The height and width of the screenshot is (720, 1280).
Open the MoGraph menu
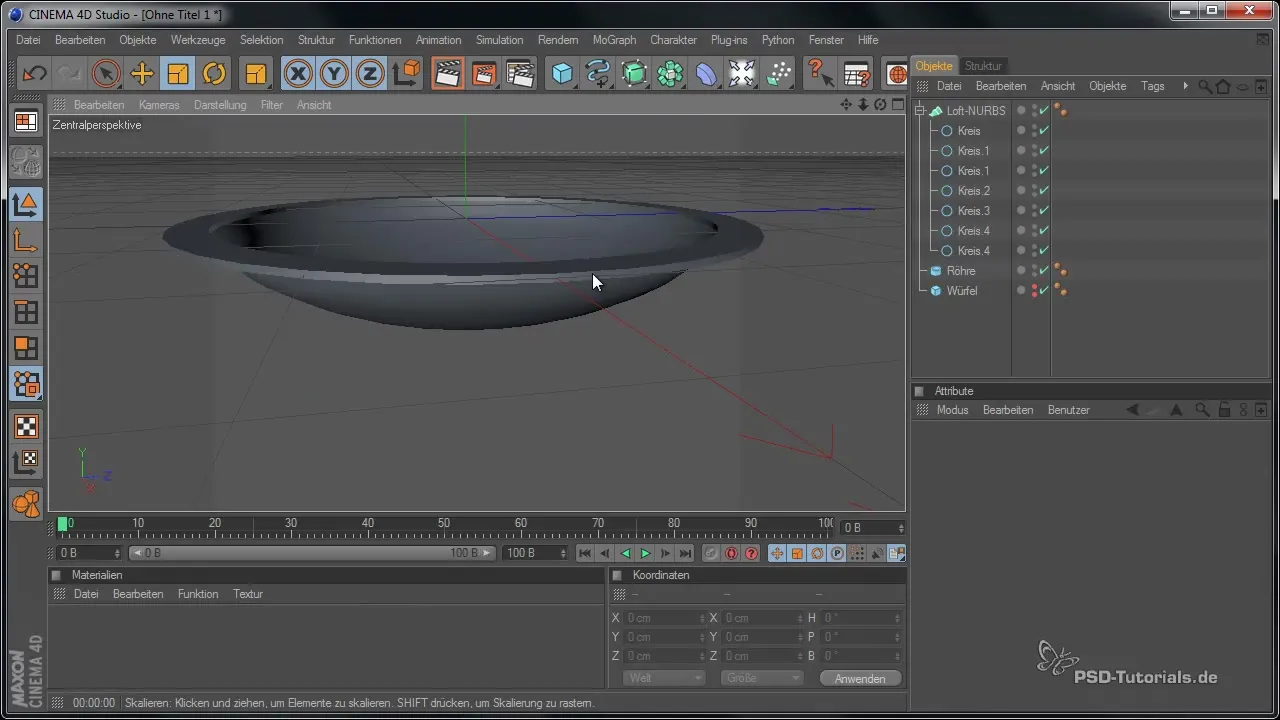coord(614,40)
